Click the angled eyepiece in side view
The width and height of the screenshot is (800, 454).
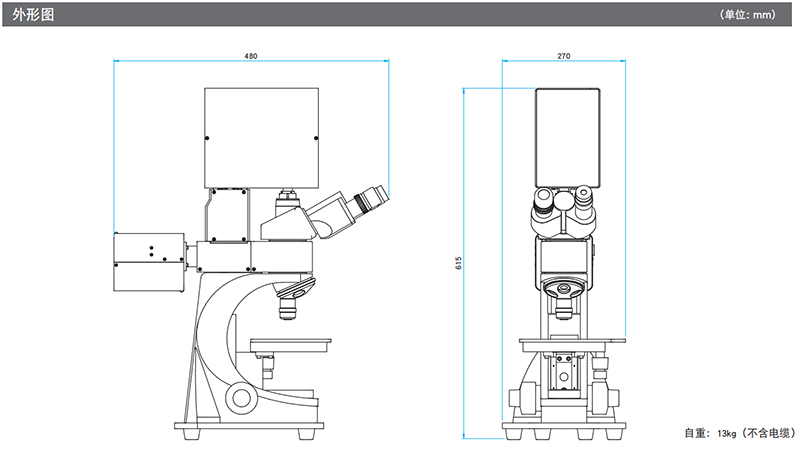coord(357,203)
